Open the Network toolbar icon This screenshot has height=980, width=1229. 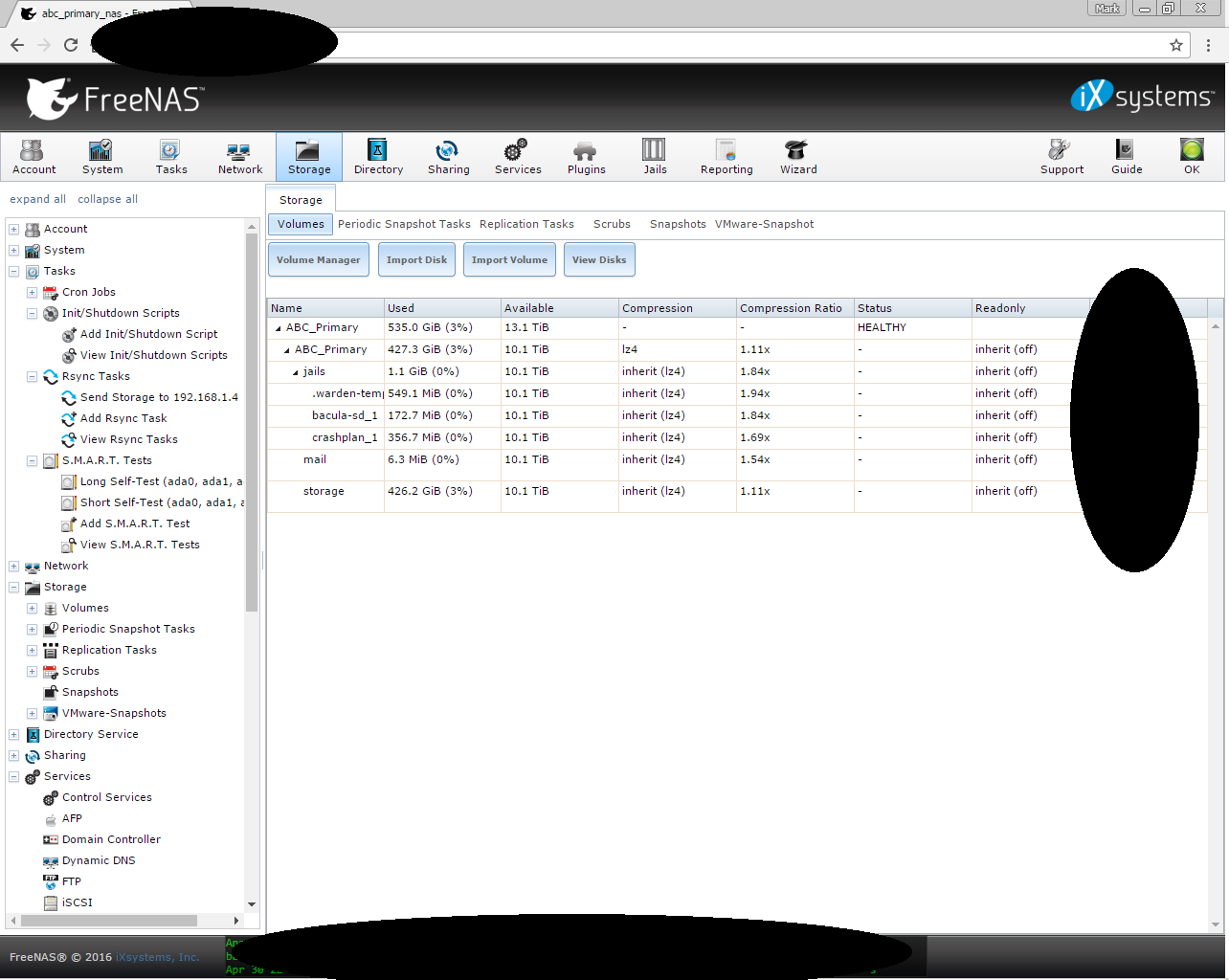(x=240, y=157)
